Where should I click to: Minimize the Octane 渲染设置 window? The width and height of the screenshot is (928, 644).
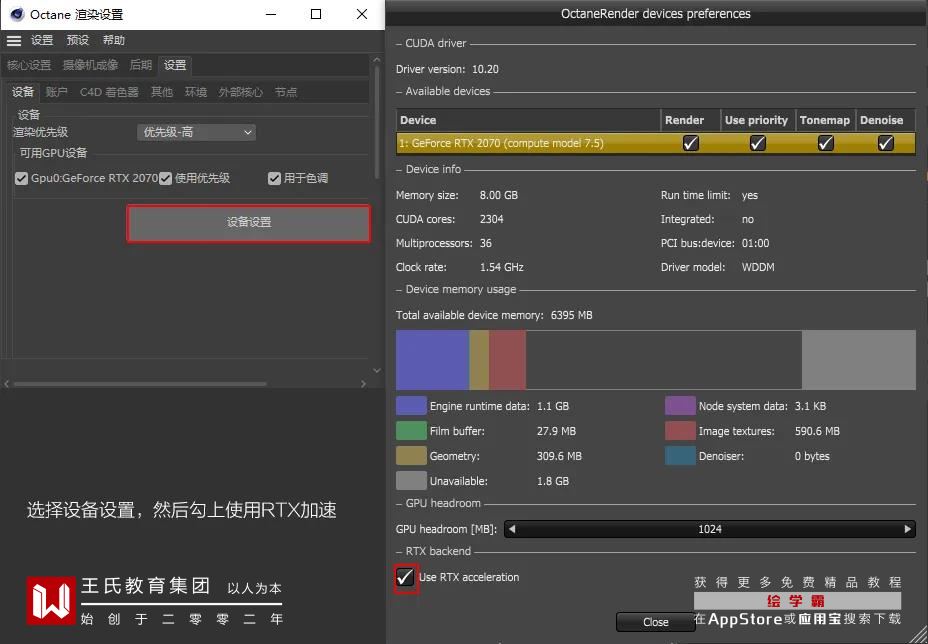pyautogui.click(x=271, y=14)
